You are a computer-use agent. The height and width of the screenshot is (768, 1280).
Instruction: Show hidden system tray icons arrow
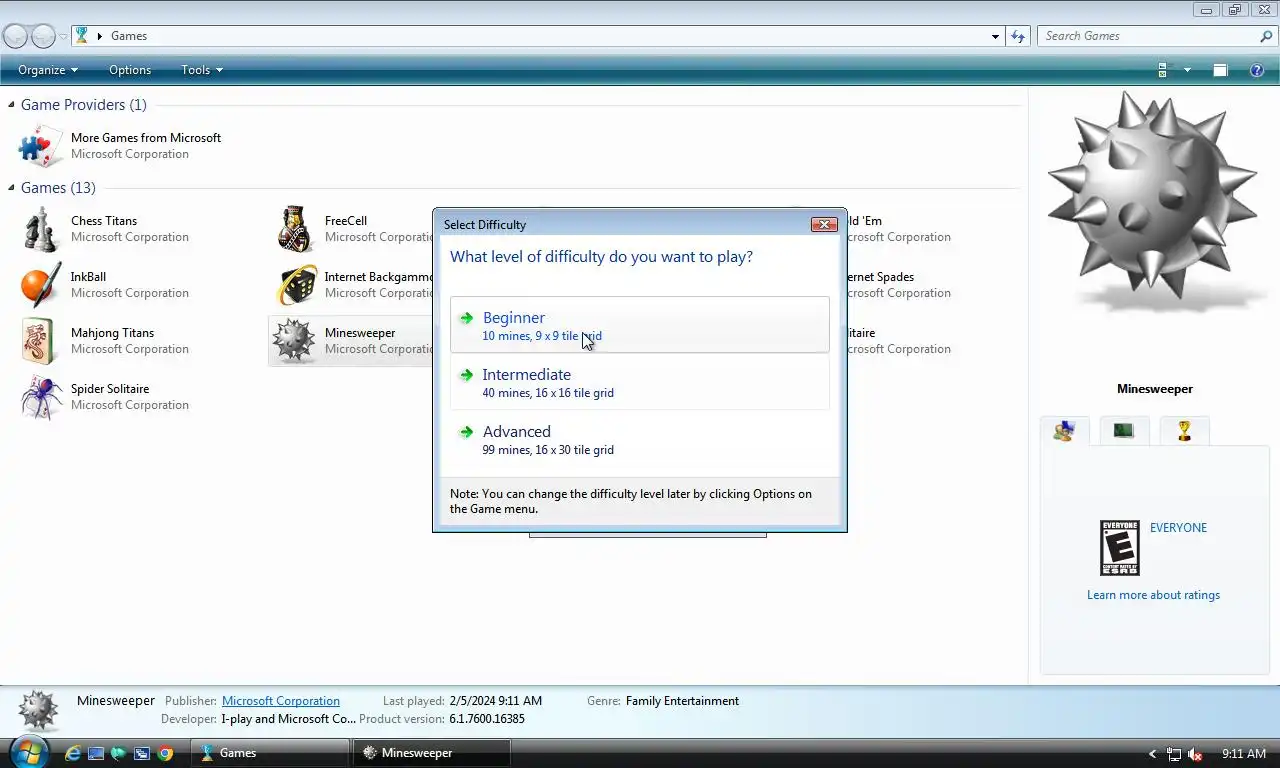pos(1152,754)
